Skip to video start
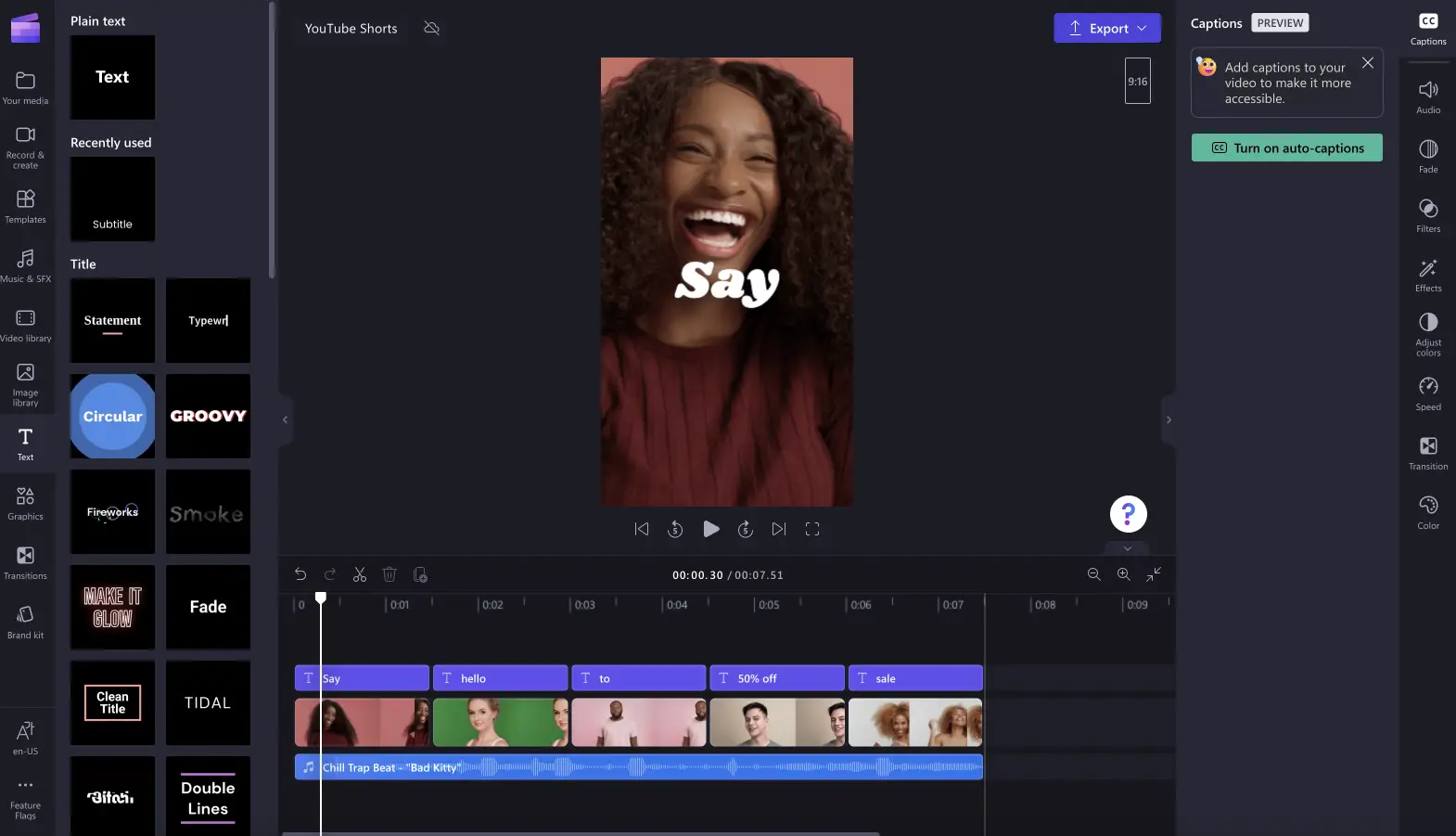This screenshot has width=1456, height=836. pos(642,529)
